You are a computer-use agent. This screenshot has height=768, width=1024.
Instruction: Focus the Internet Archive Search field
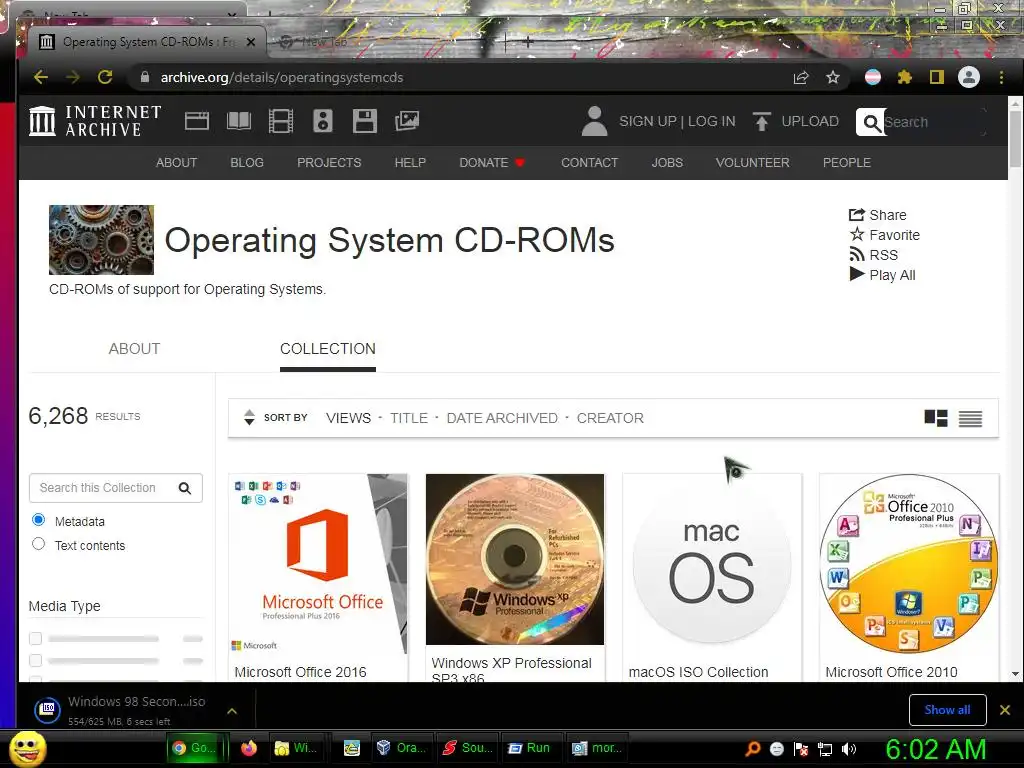(934, 122)
